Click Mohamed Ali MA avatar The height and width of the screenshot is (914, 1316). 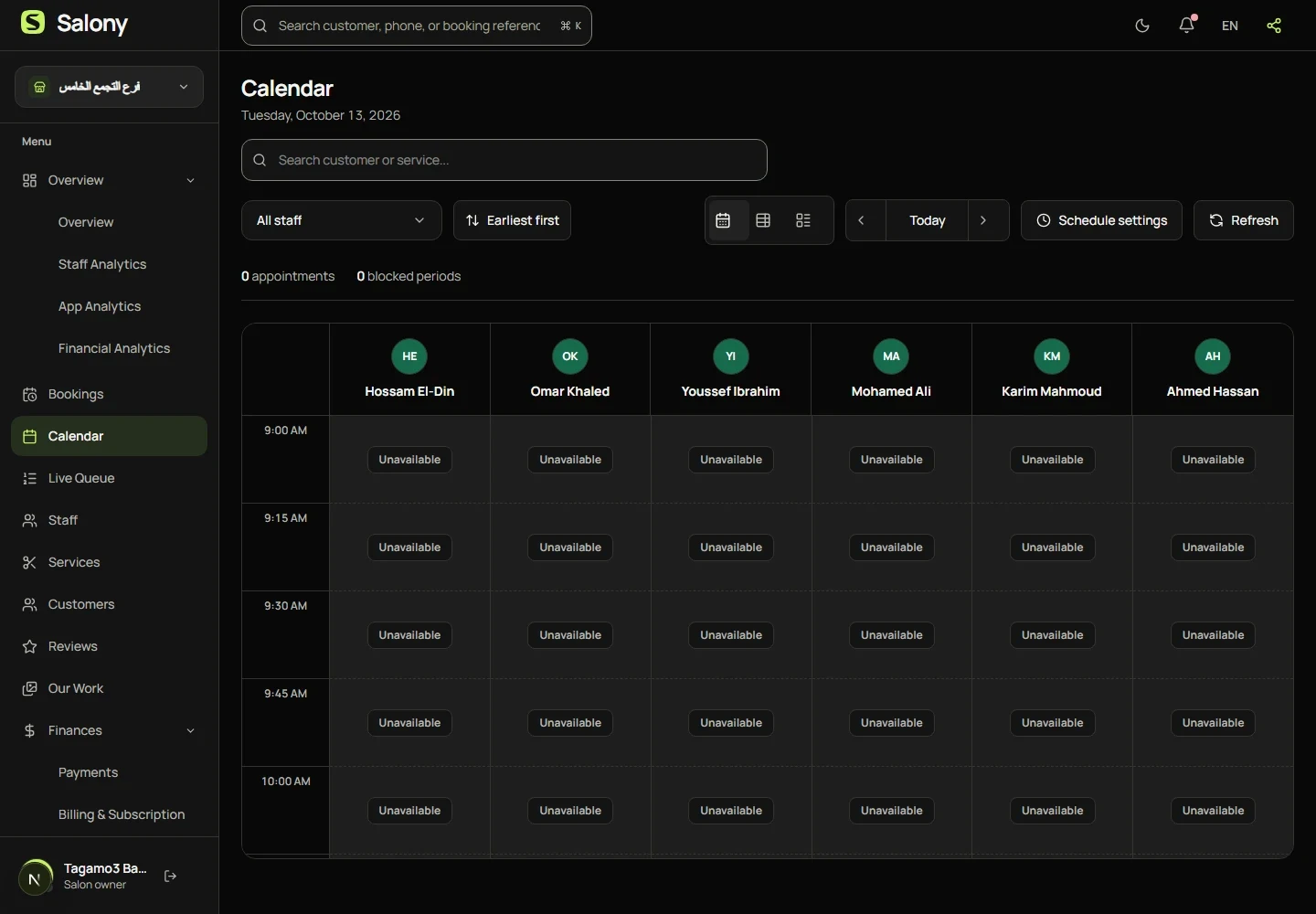[x=891, y=356]
